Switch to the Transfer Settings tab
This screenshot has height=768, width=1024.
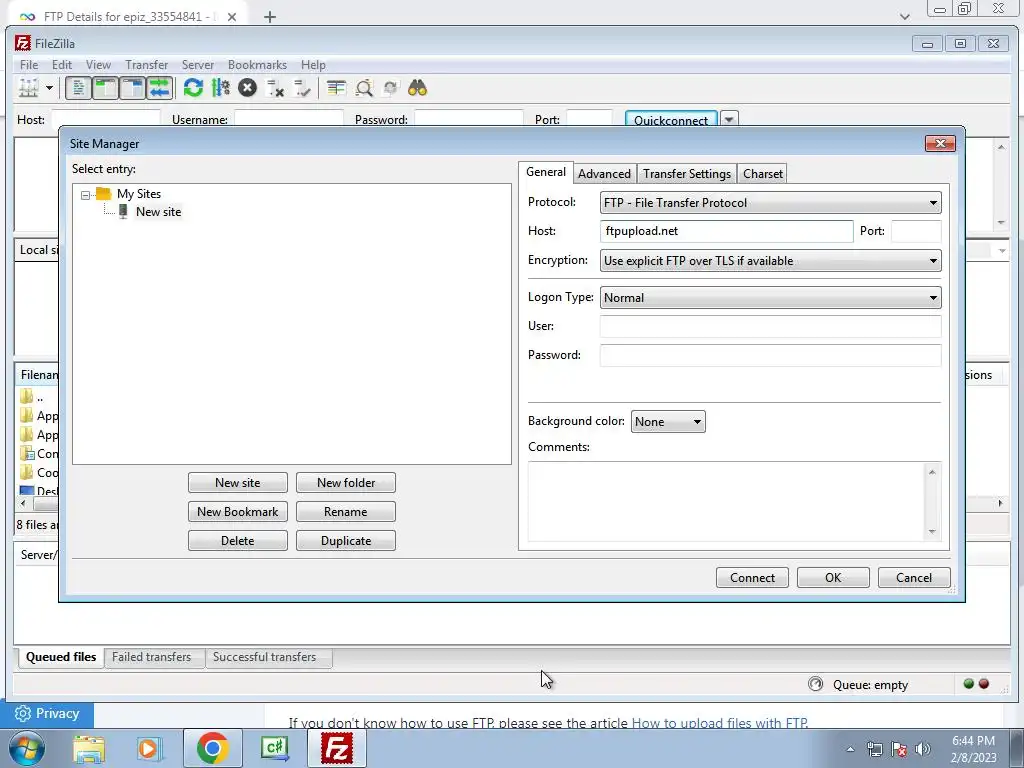[x=686, y=174]
